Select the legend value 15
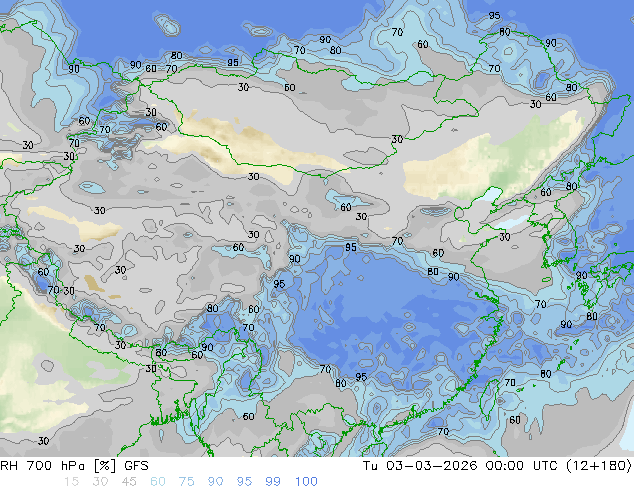The width and height of the screenshot is (634, 490). pos(72,482)
